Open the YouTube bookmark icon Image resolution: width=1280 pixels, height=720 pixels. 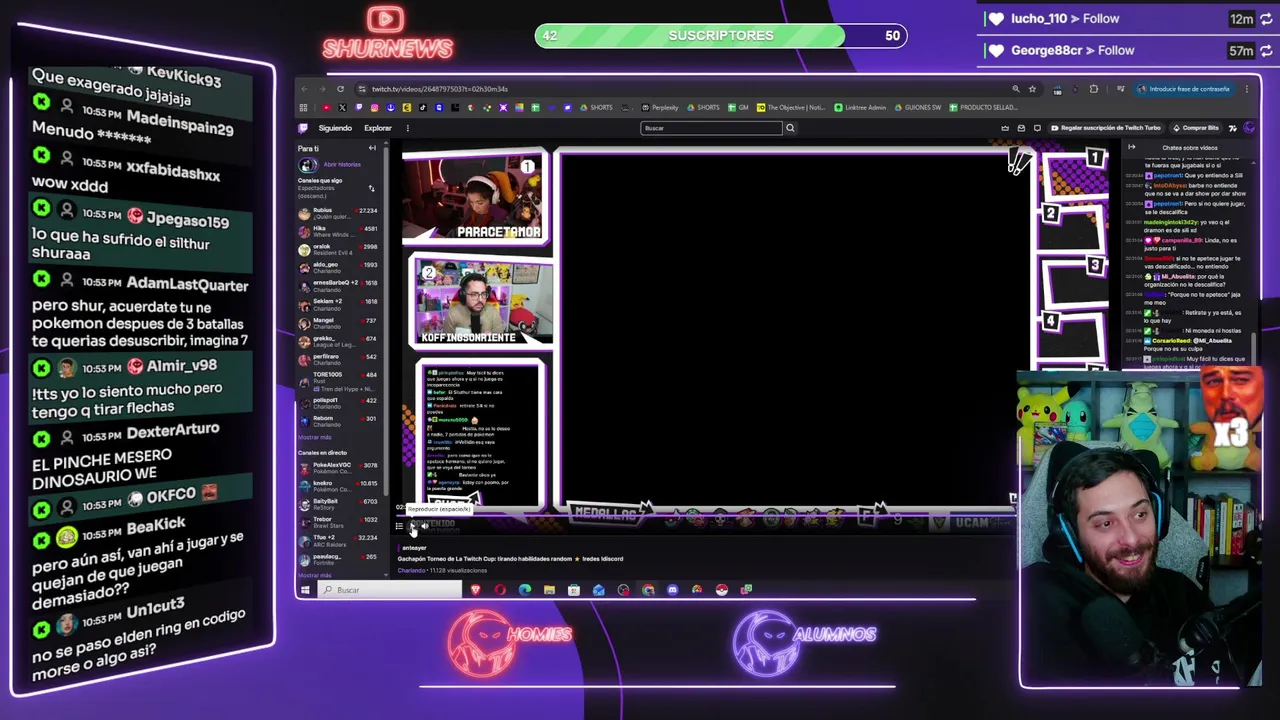coord(326,107)
